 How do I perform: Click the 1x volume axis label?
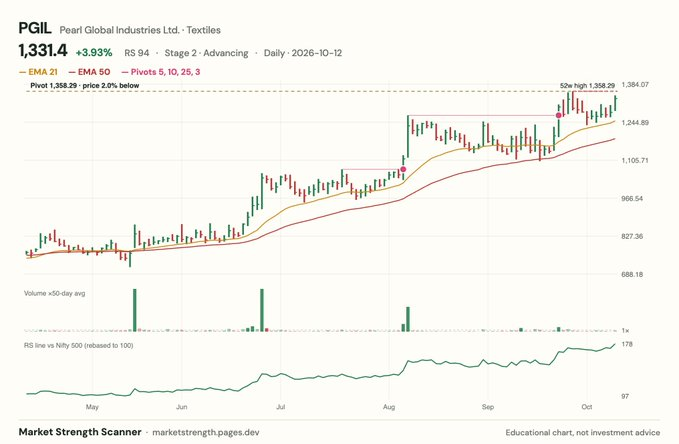tap(625, 331)
